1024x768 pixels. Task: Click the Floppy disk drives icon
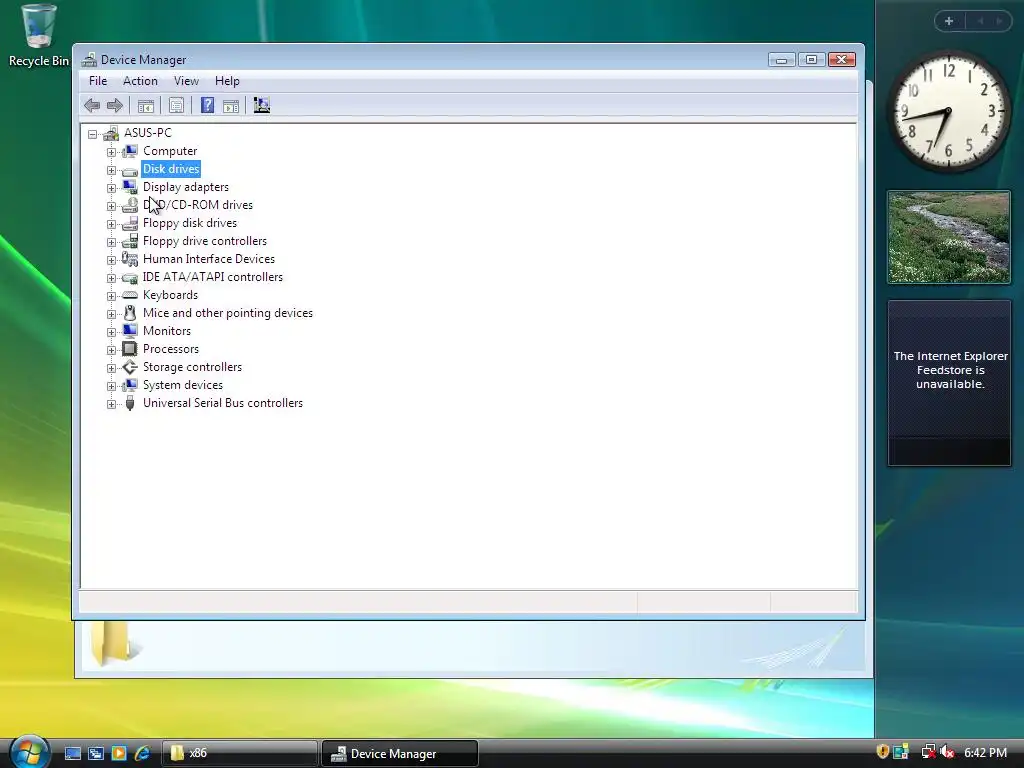130,223
